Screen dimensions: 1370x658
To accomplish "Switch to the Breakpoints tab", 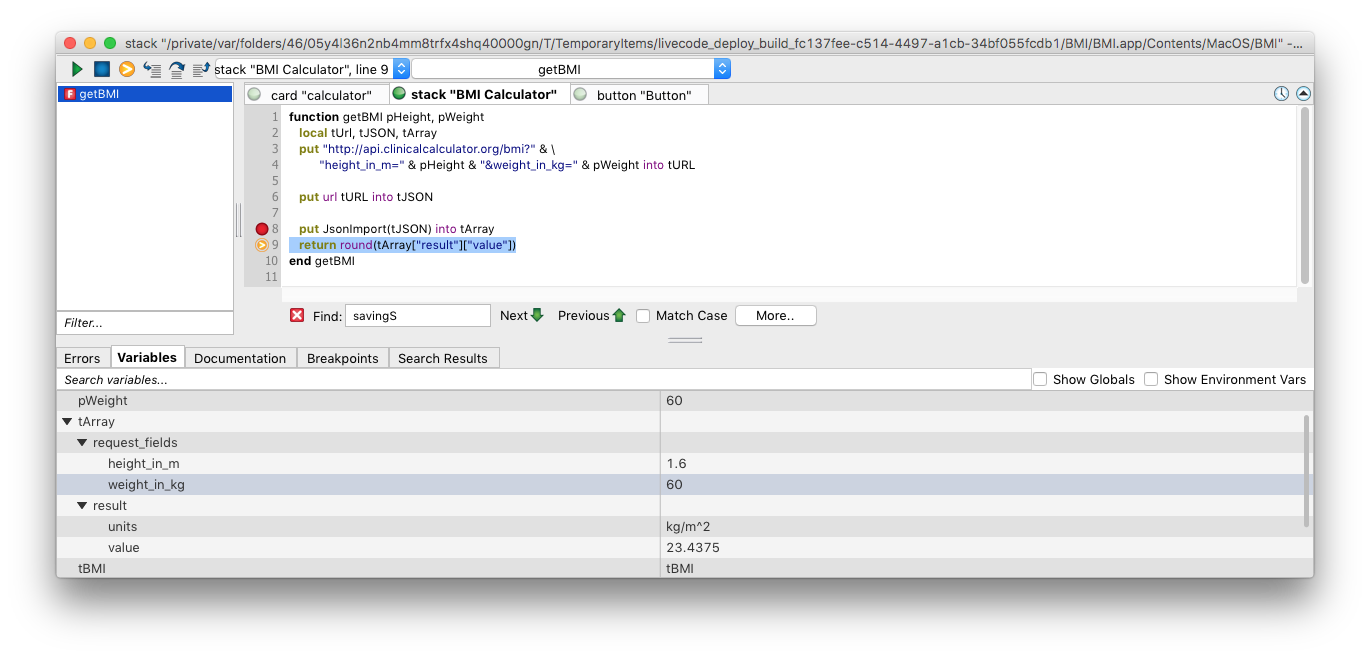I will click(x=342, y=358).
